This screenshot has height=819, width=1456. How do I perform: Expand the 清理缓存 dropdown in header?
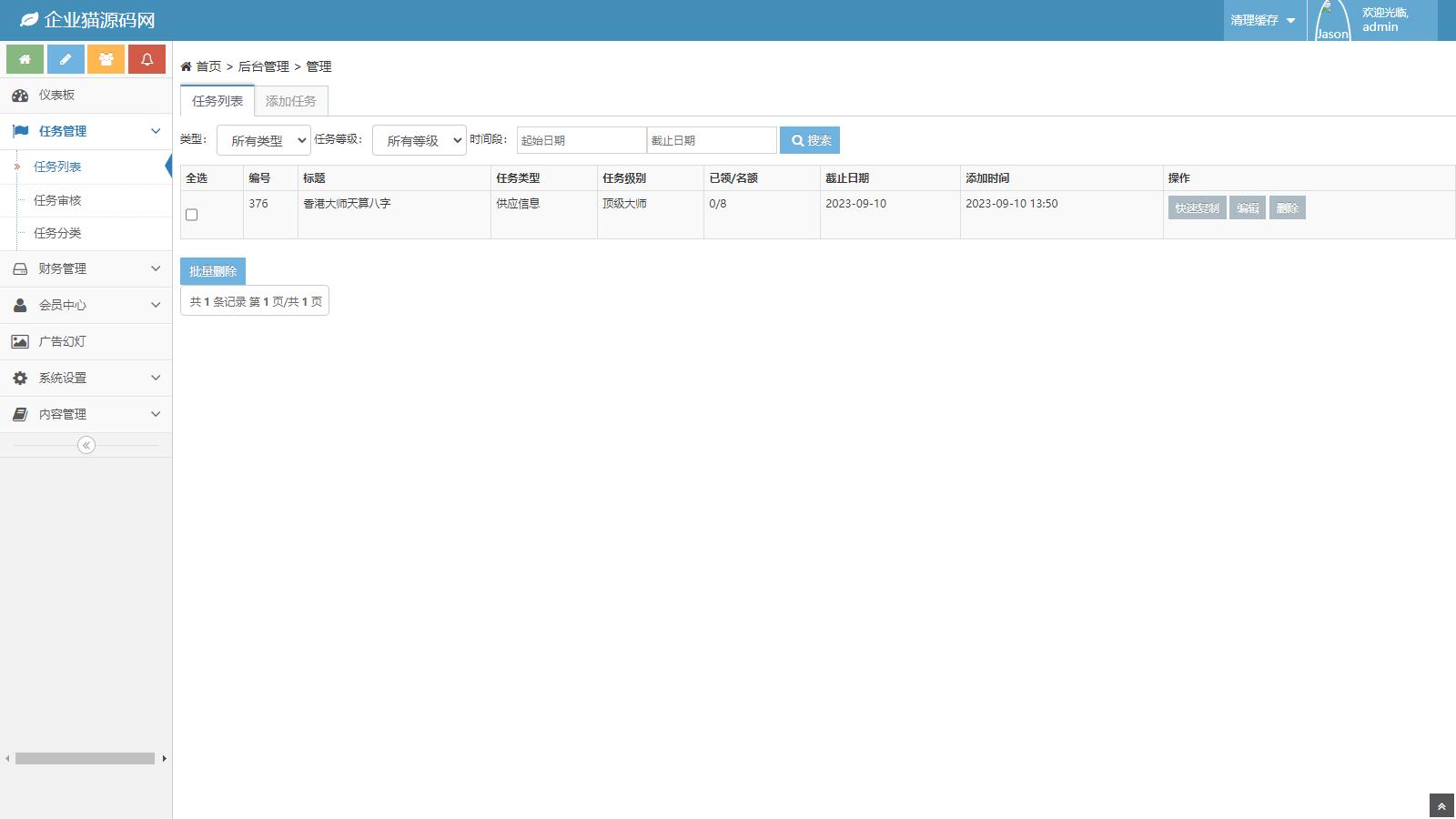[1263, 20]
